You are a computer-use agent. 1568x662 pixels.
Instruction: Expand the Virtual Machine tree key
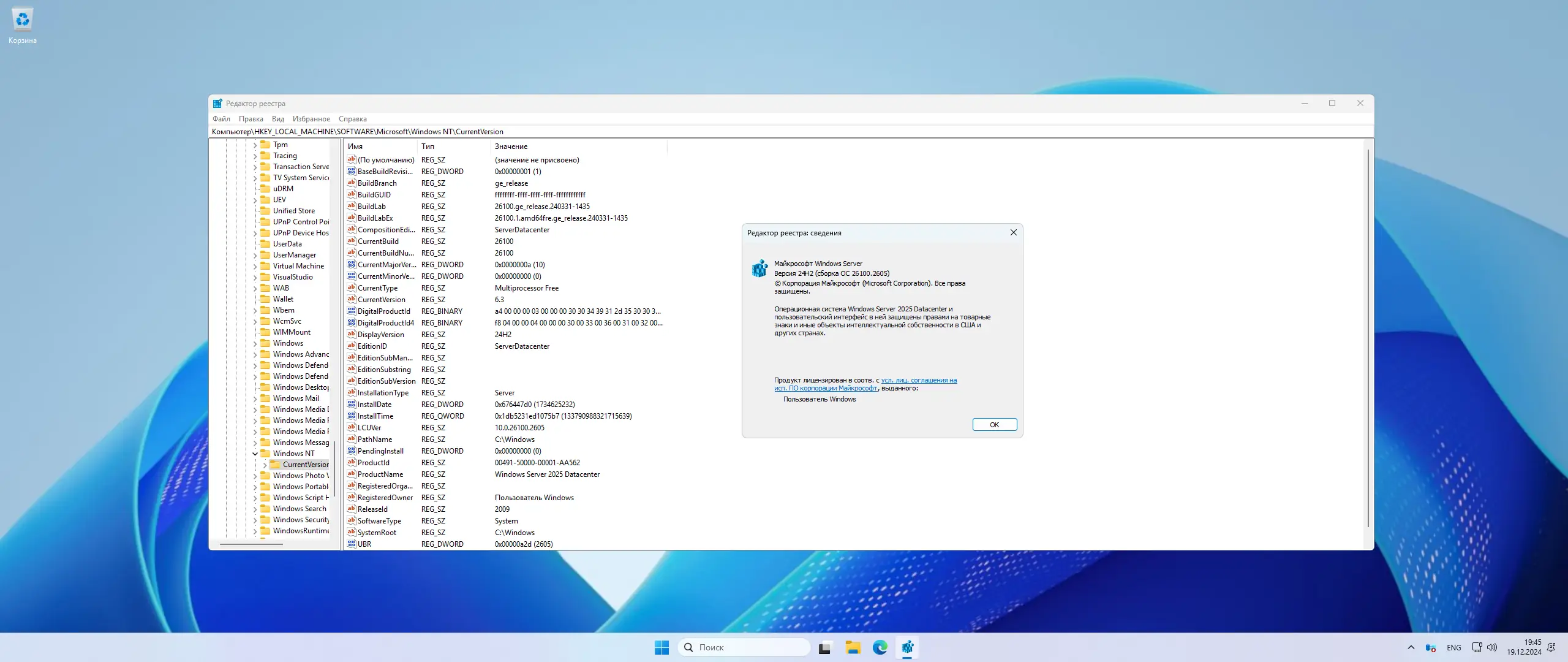coord(255,266)
